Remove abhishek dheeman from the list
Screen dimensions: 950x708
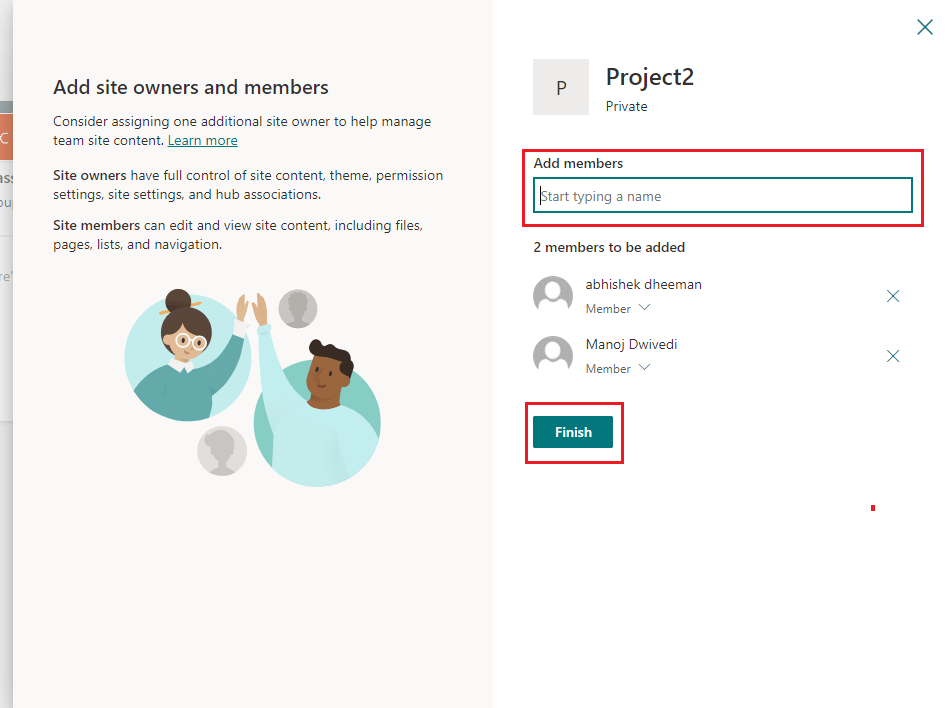[x=893, y=296]
